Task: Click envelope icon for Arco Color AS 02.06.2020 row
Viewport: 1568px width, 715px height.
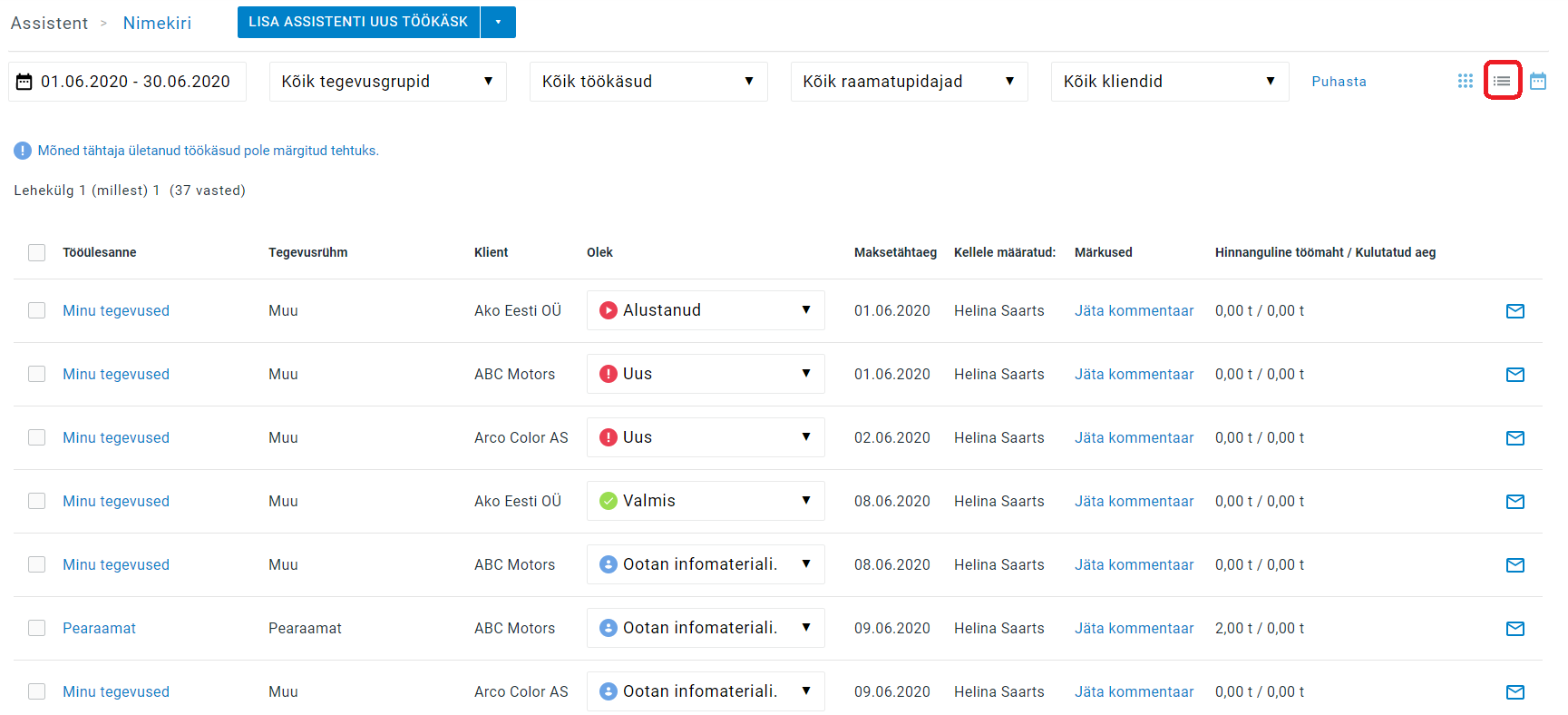Action: [x=1514, y=438]
